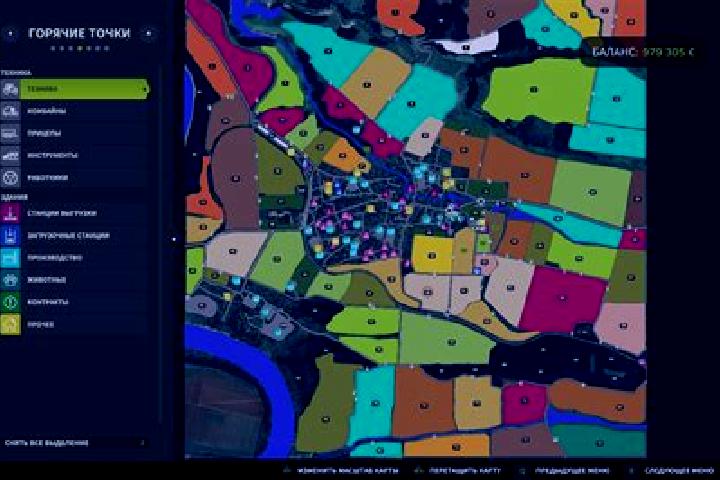Click the magenta Станции выгрузки icon
The image size is (720, 480).
click(x=10, y=213)
